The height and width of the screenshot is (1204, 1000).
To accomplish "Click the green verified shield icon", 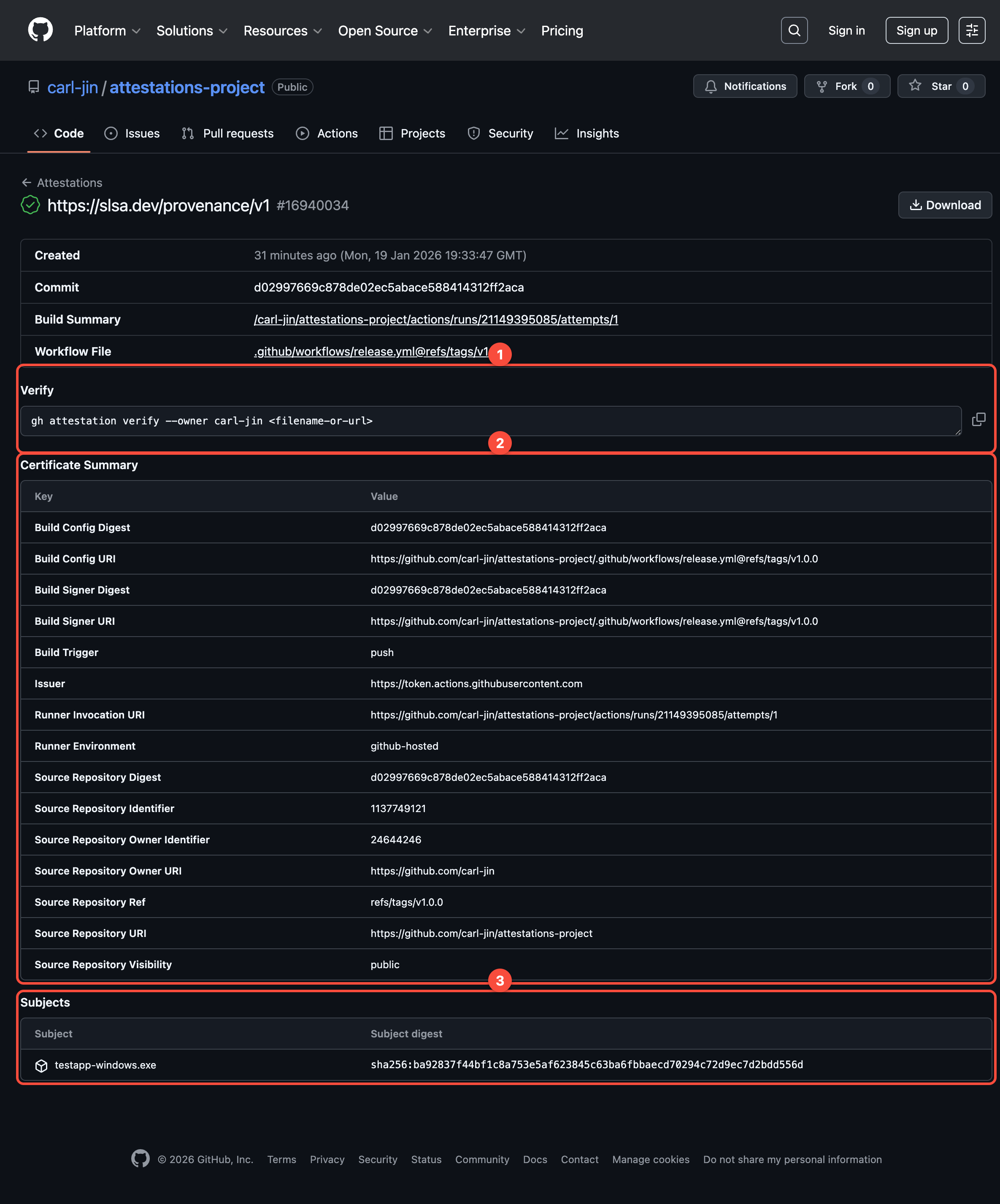I will 30,205.
